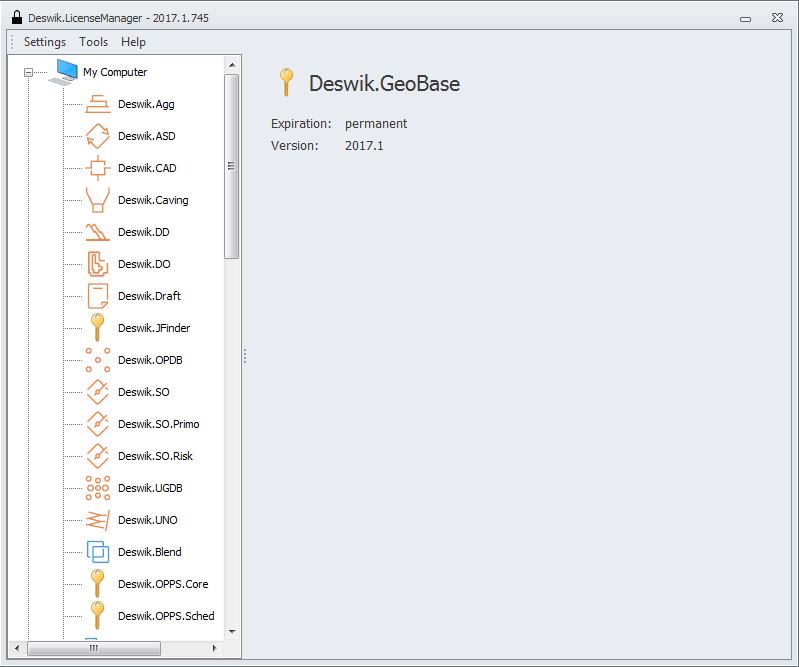Select Deswik.ASD license entry
The width and height of the screenshot is (799, 667).
146,136
